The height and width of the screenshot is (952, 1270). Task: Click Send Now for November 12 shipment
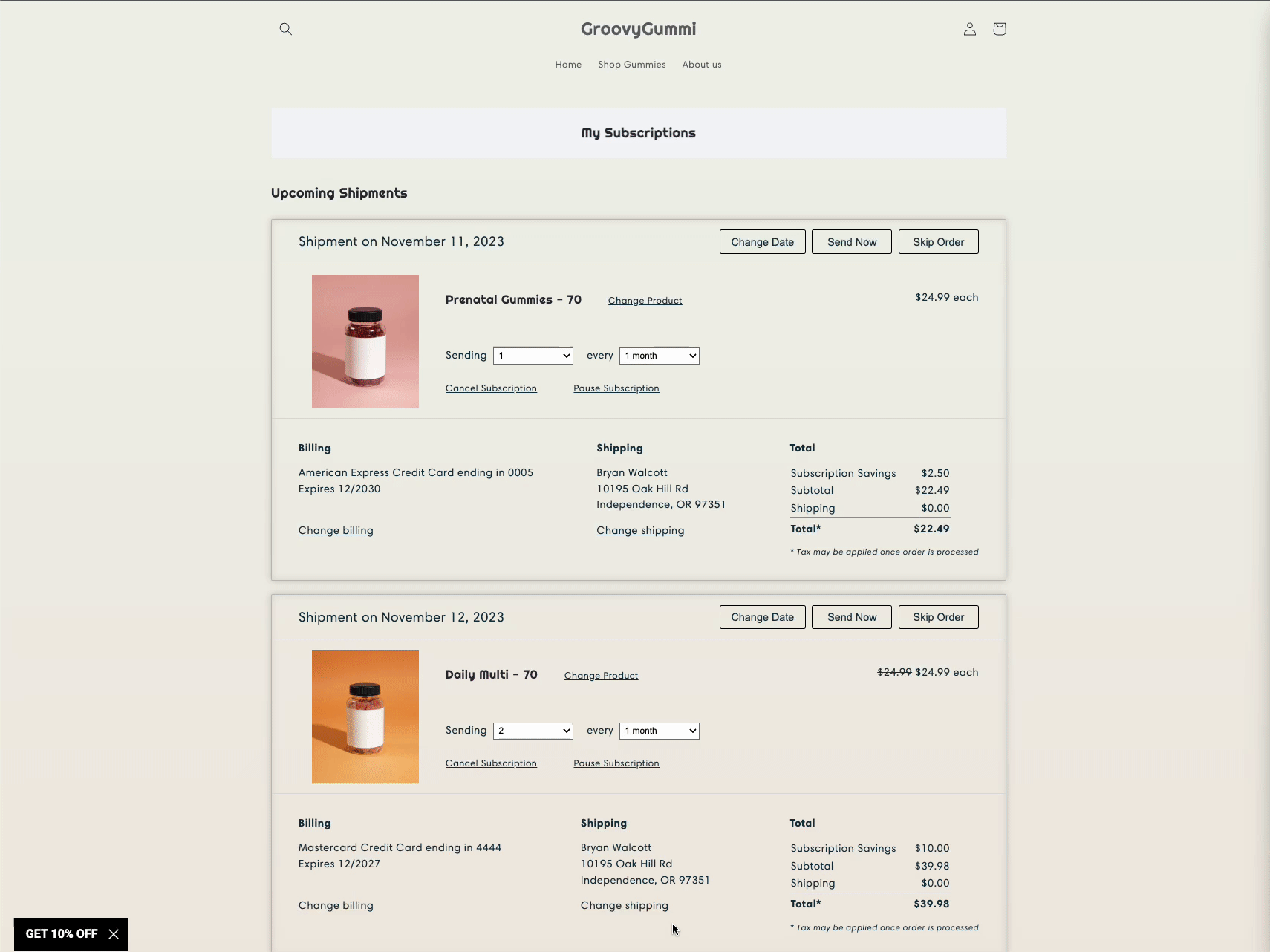click(x=851, y=616)
